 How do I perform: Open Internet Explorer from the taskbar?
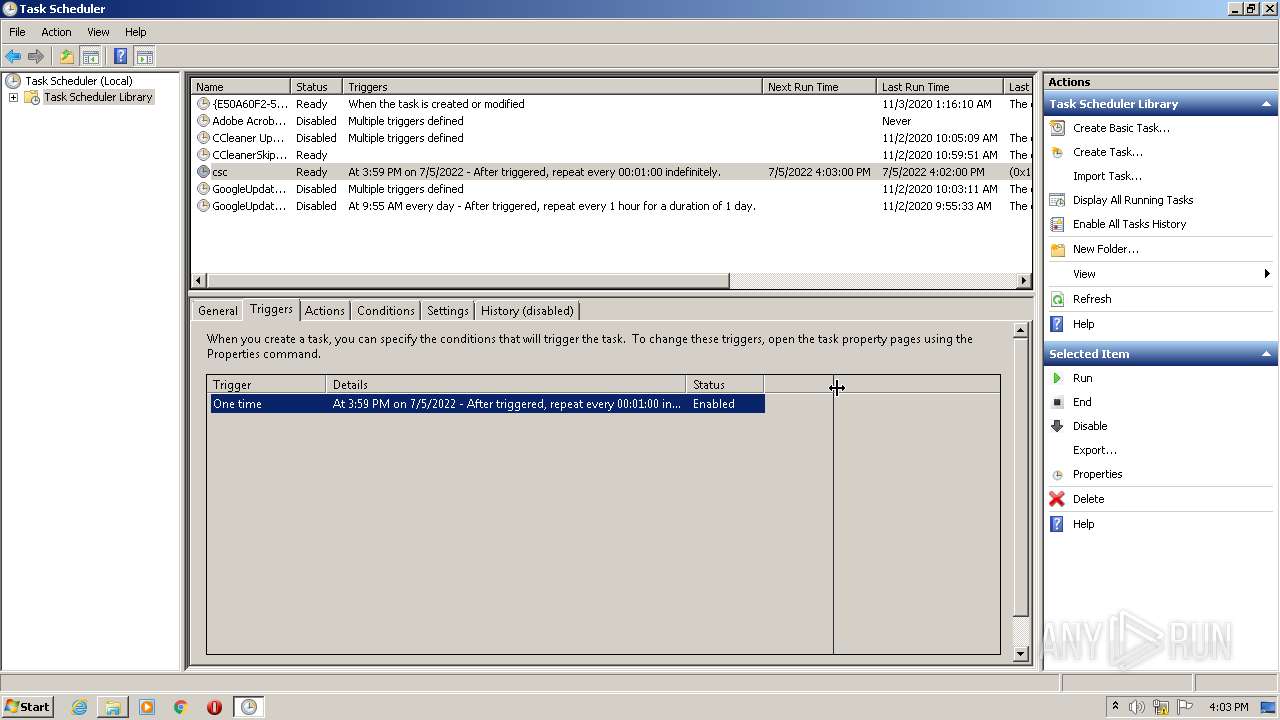click(x=79, y=707)
